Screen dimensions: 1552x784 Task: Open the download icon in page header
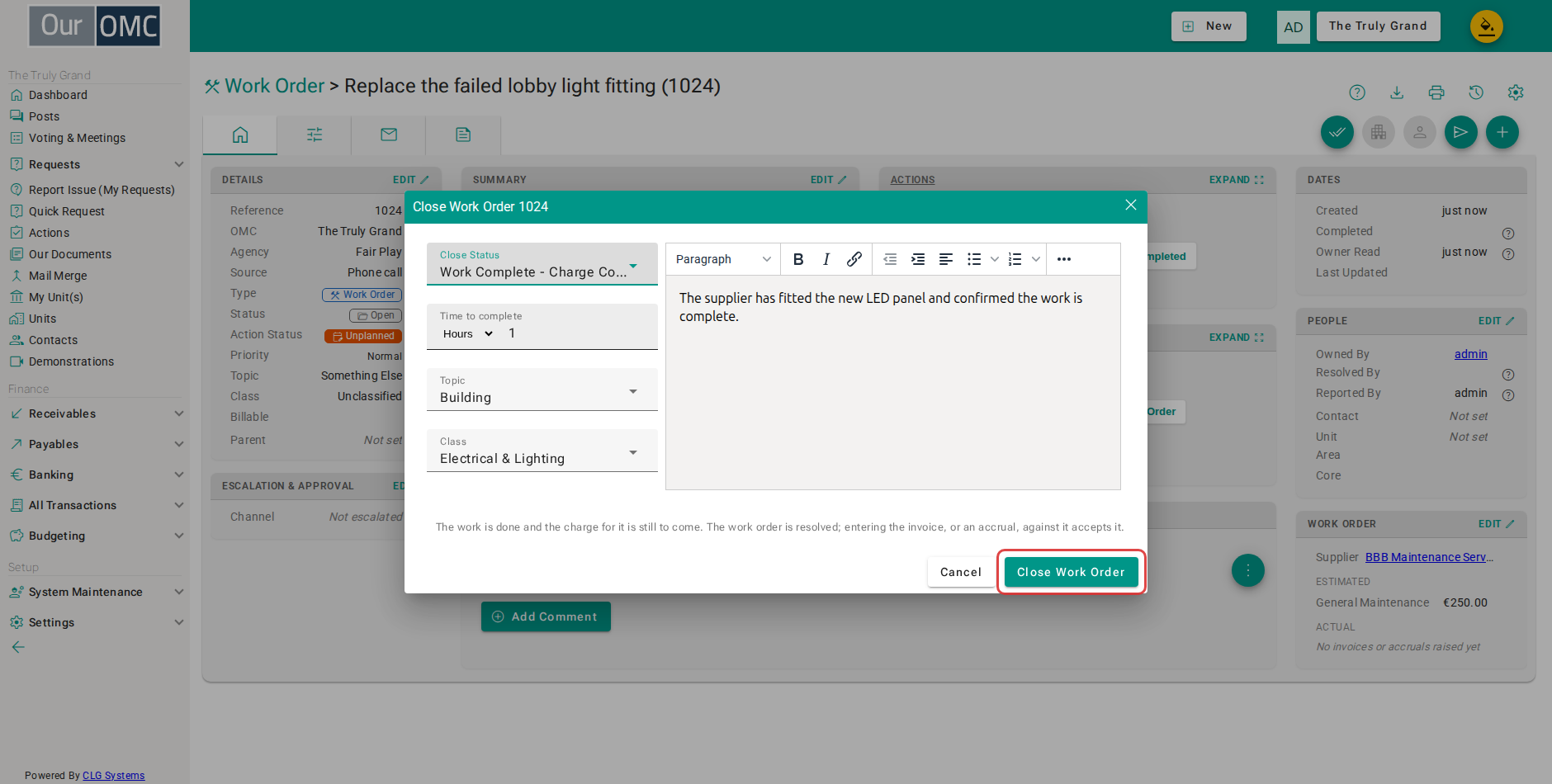click(x=1397, y=92)
